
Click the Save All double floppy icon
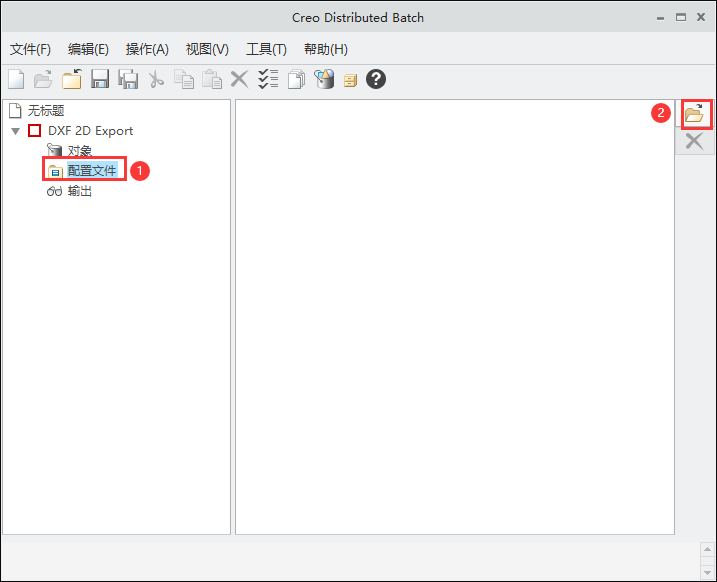128,79
